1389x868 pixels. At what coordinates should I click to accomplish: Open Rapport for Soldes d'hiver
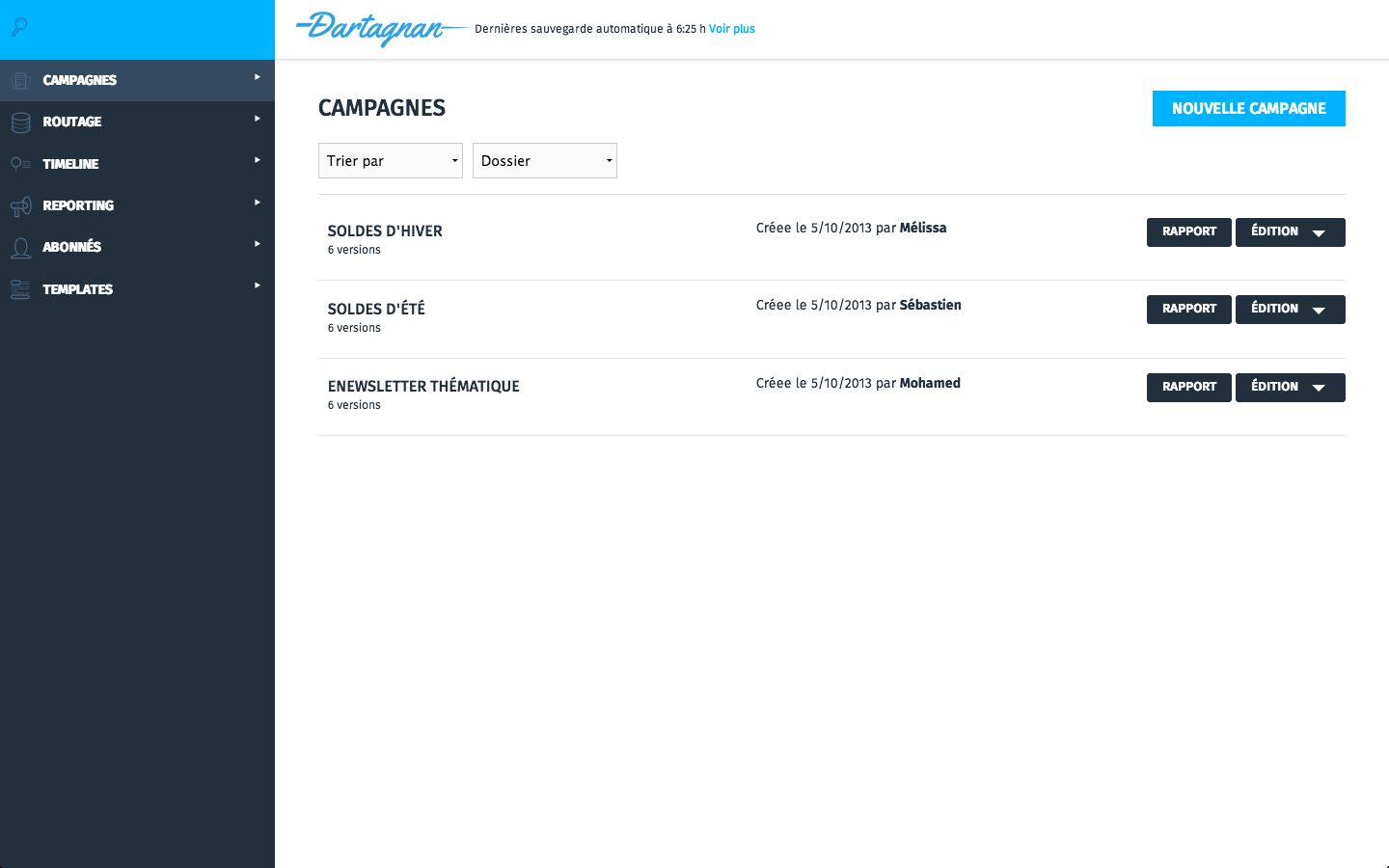pyautogui.click(x=1188, y=232)
